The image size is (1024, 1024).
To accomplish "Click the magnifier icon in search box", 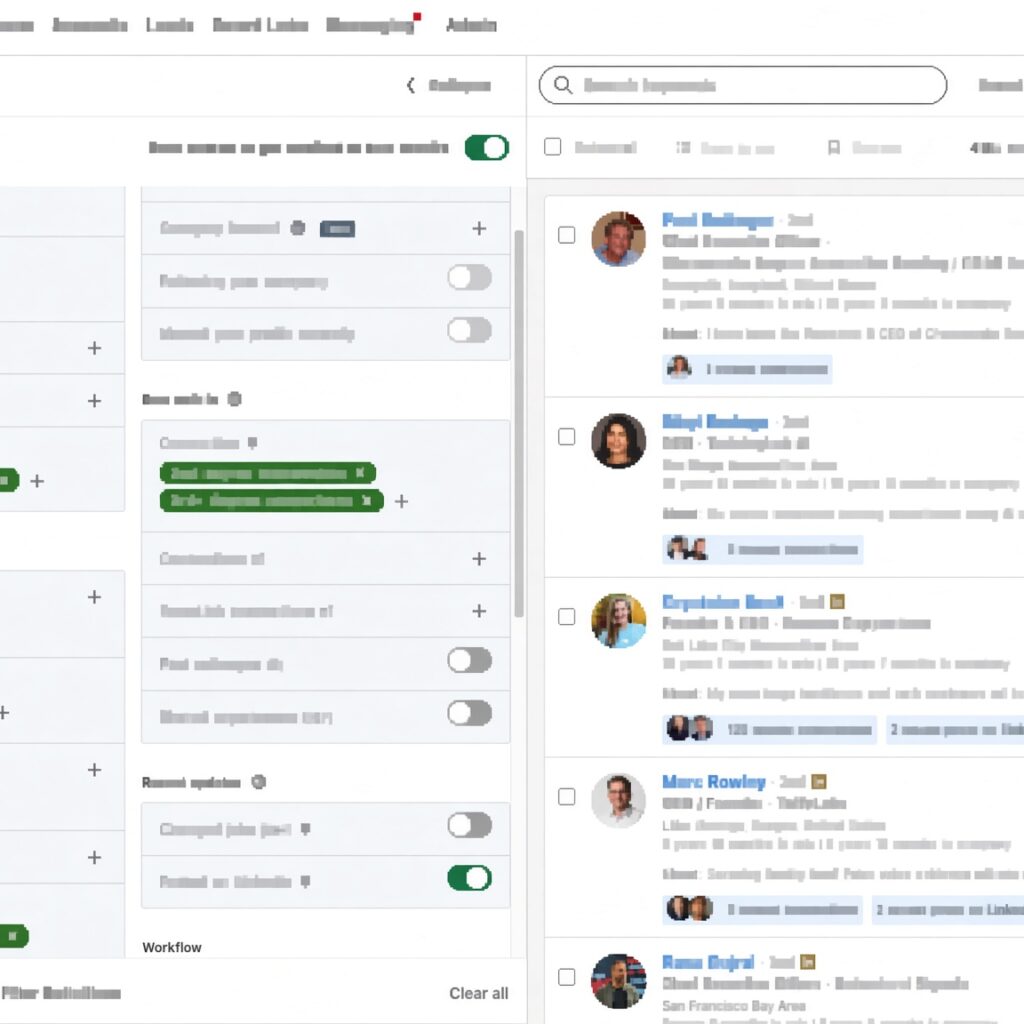I will tap(563, 85).
